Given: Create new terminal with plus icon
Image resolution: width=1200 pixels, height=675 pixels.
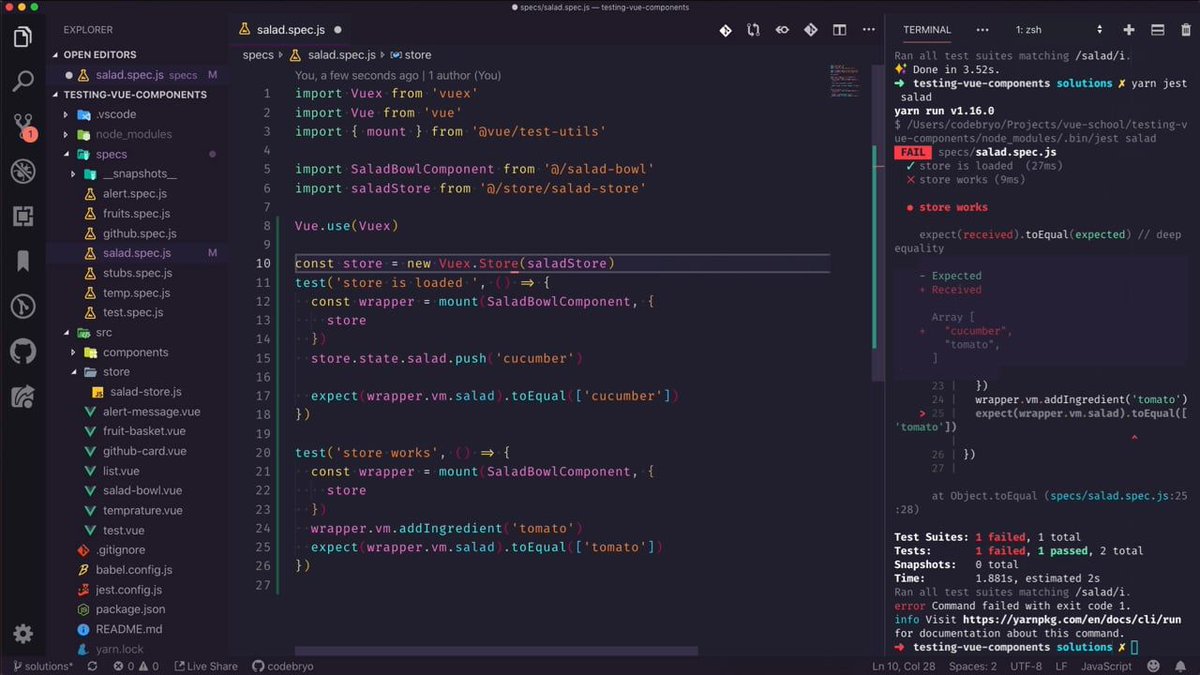Looking at the screenshot, I should (x=1129, y=30).
